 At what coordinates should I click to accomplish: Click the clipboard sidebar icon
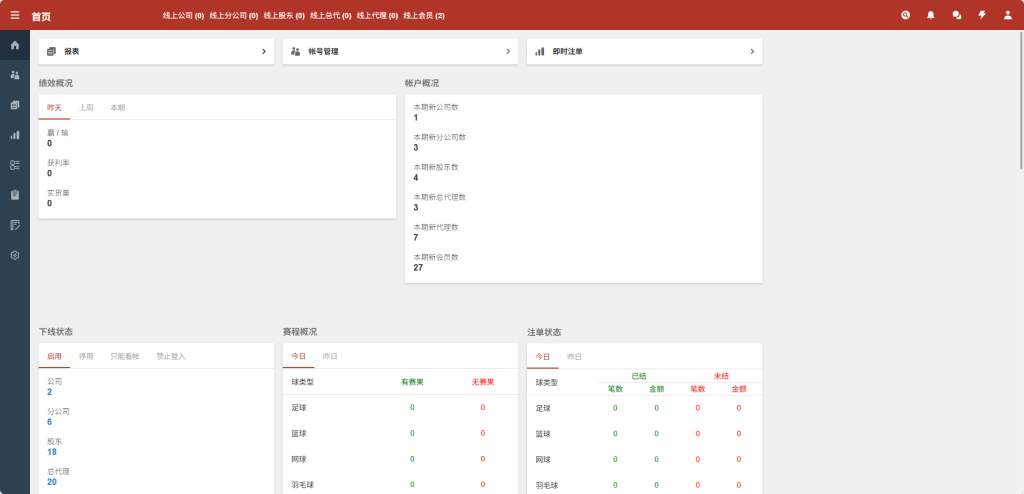(x=14, y=195)
